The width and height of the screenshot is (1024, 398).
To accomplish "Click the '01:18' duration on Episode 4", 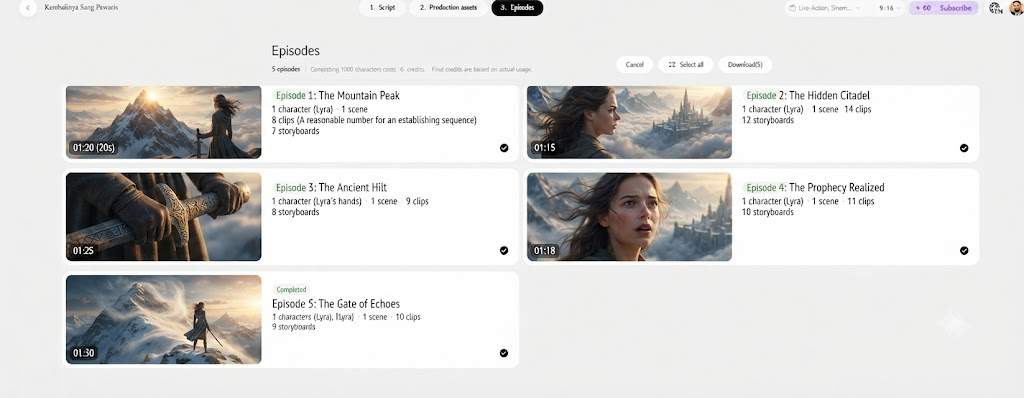I will click(545, 250).
